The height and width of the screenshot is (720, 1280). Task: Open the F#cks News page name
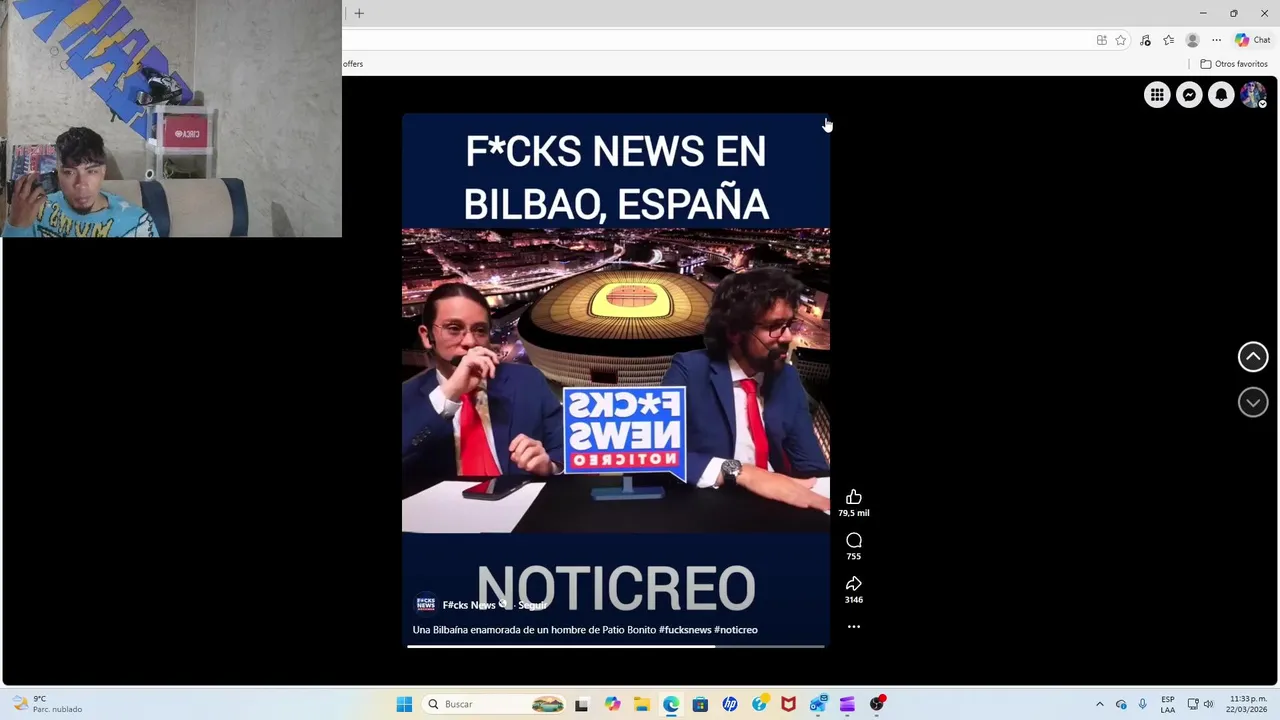click(469, 605)
